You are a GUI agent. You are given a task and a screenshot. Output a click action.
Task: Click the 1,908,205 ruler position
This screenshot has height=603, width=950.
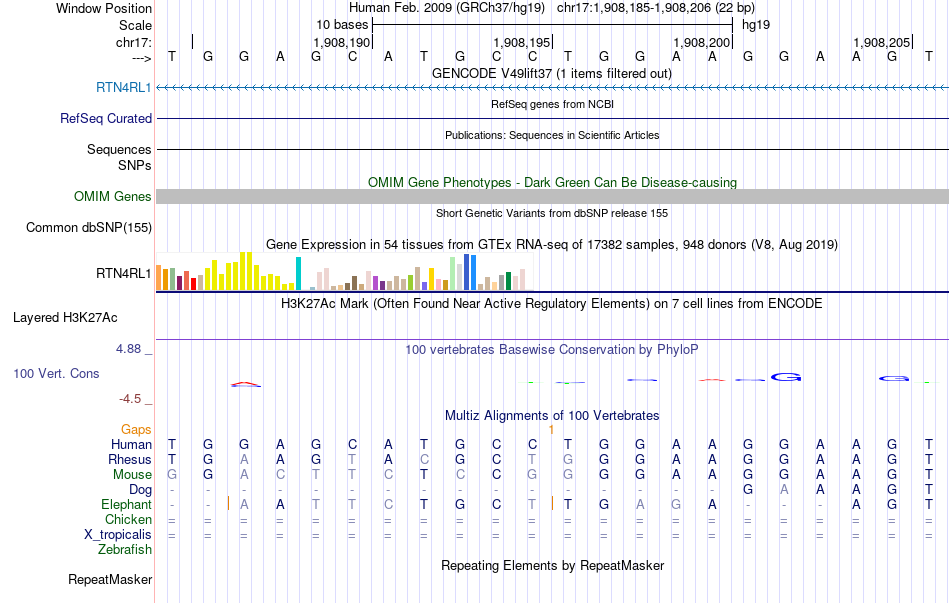point(882,42)
